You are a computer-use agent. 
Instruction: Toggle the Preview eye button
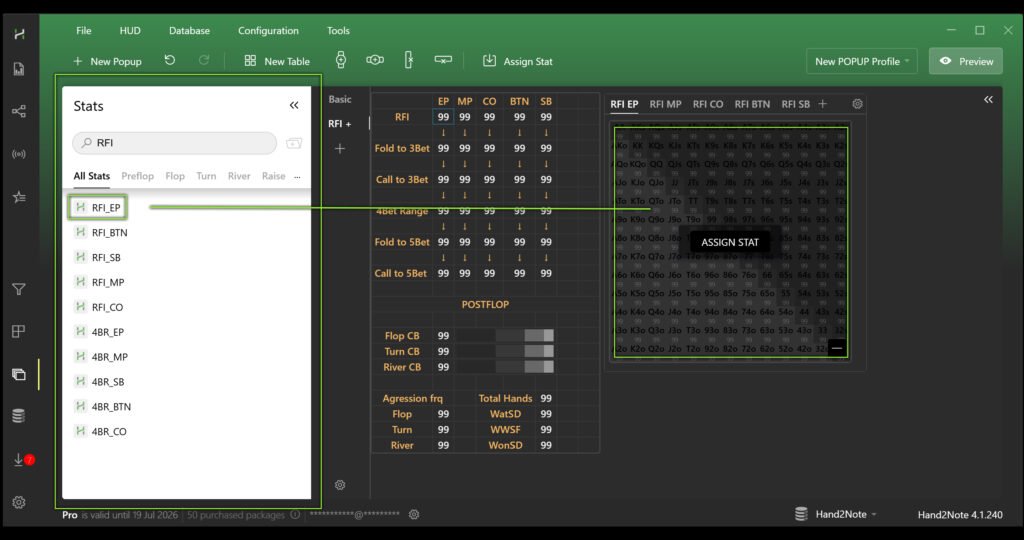pos(966,61)
